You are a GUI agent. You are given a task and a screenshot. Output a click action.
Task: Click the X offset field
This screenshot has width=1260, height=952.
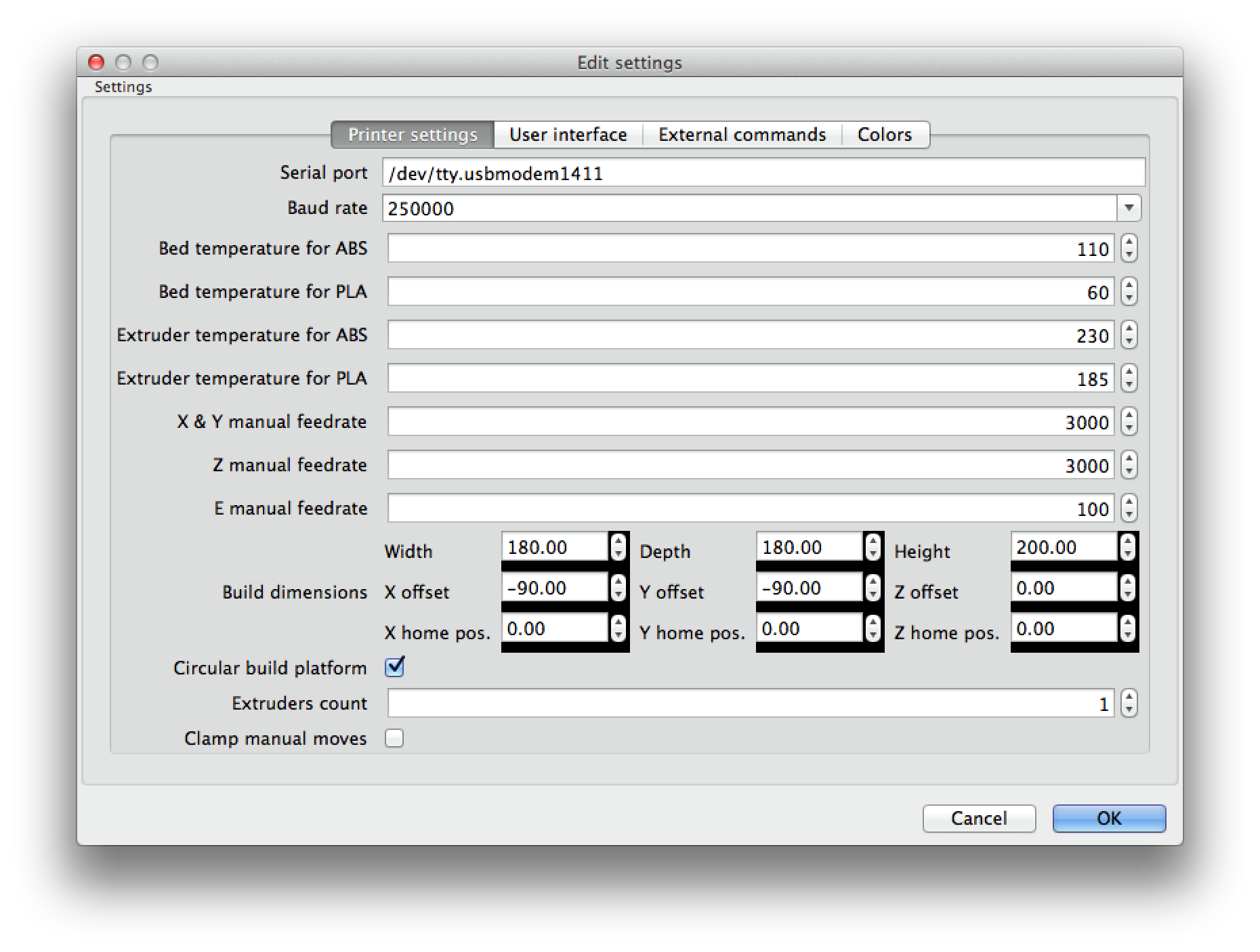click(x=555, y=588)
